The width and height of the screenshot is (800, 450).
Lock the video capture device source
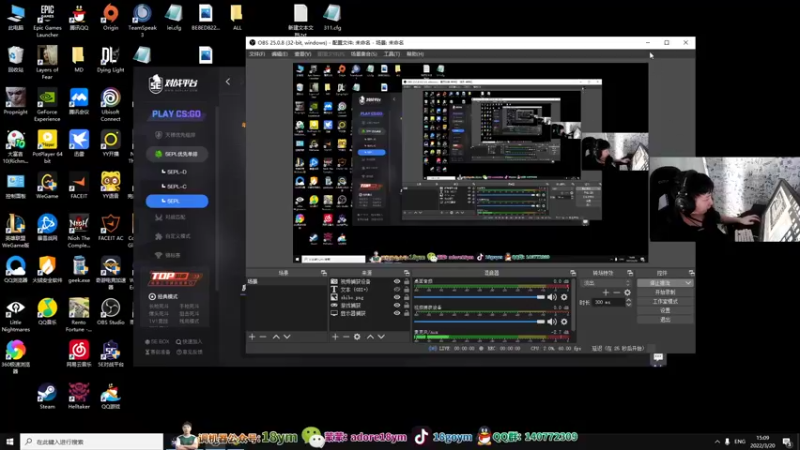(407, 282)
